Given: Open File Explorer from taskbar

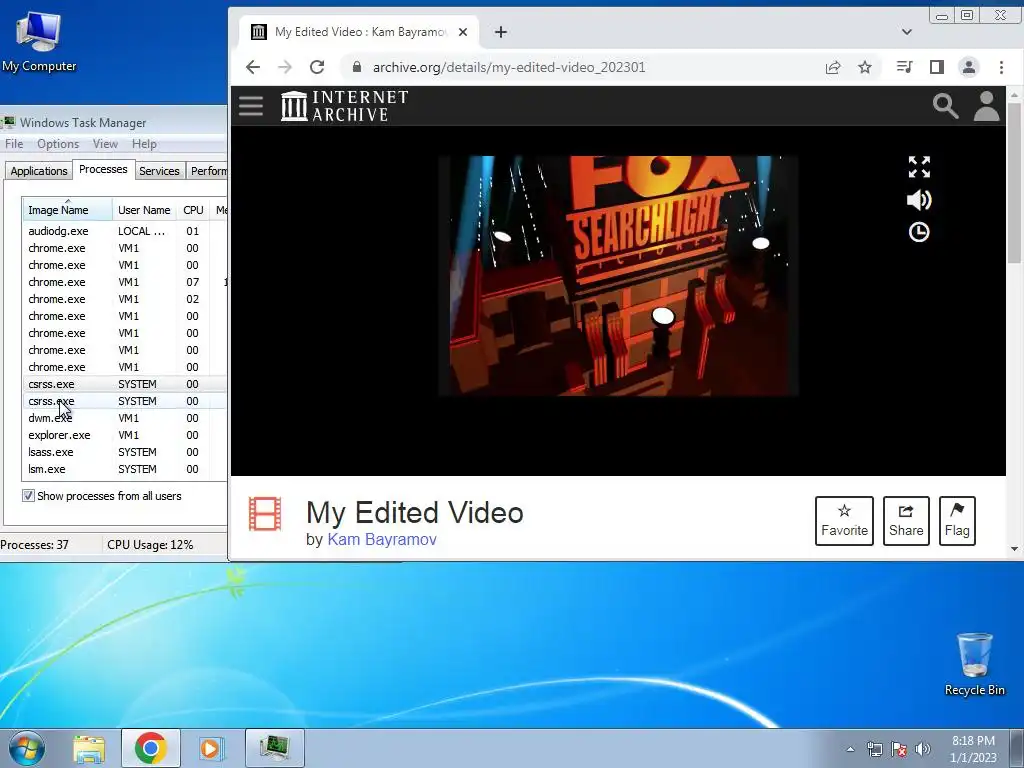Looking at the screenshot, I should click(x=89, y=748).
